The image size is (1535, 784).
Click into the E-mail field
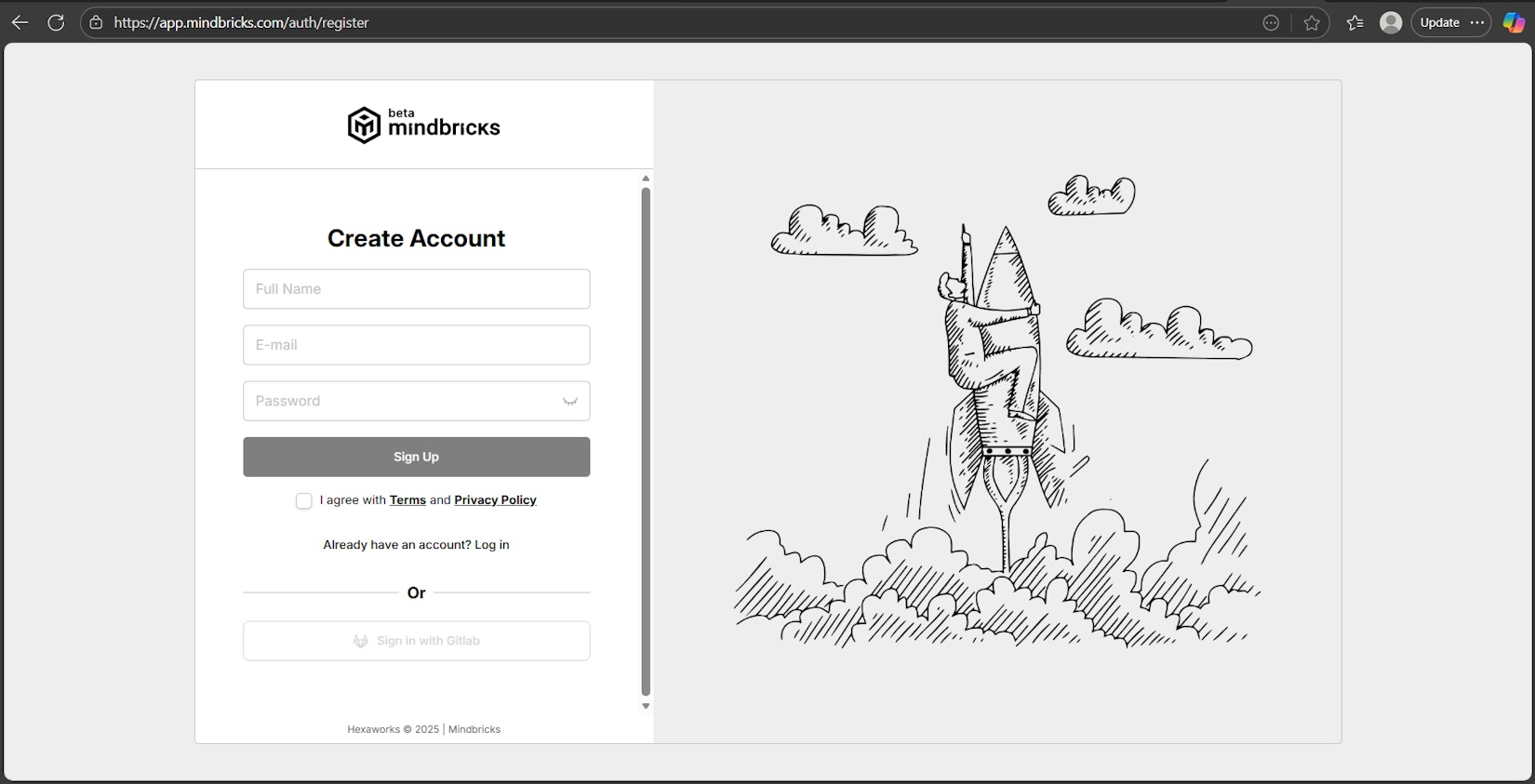pyautogui.click(x=416, y=345)
